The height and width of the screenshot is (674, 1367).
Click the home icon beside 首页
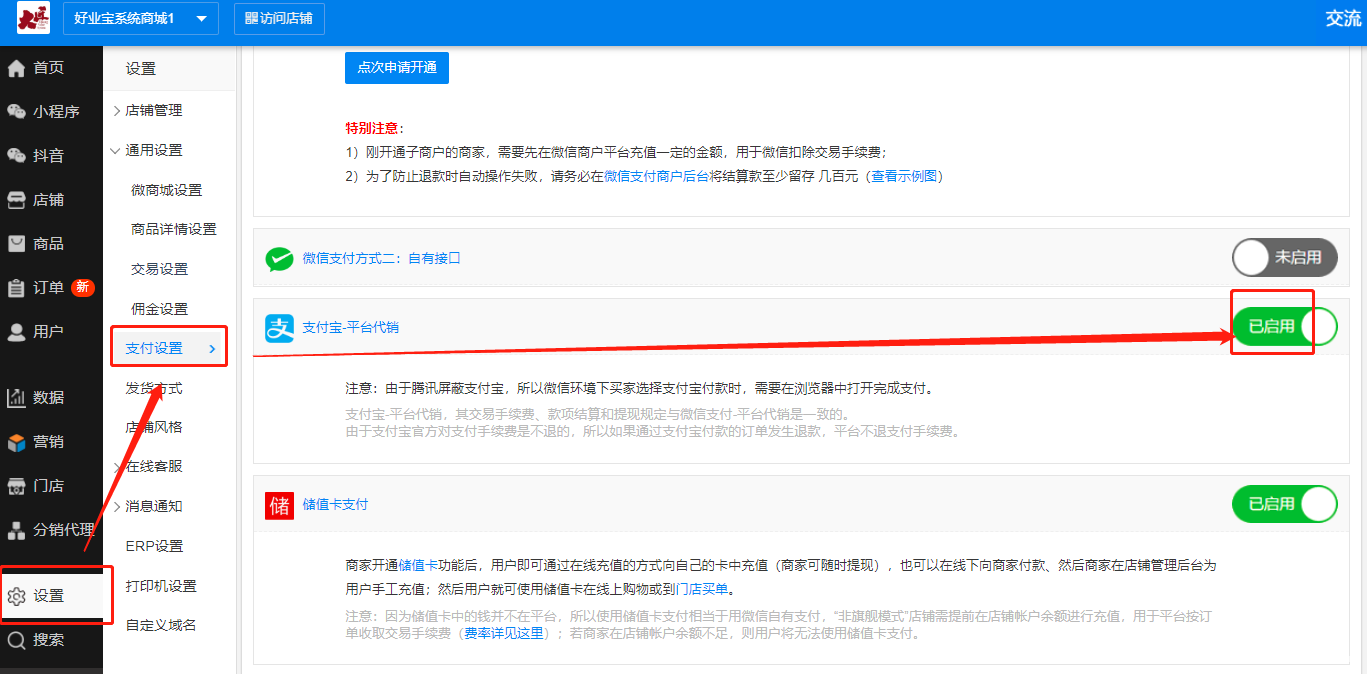click(x=16, y=68)
